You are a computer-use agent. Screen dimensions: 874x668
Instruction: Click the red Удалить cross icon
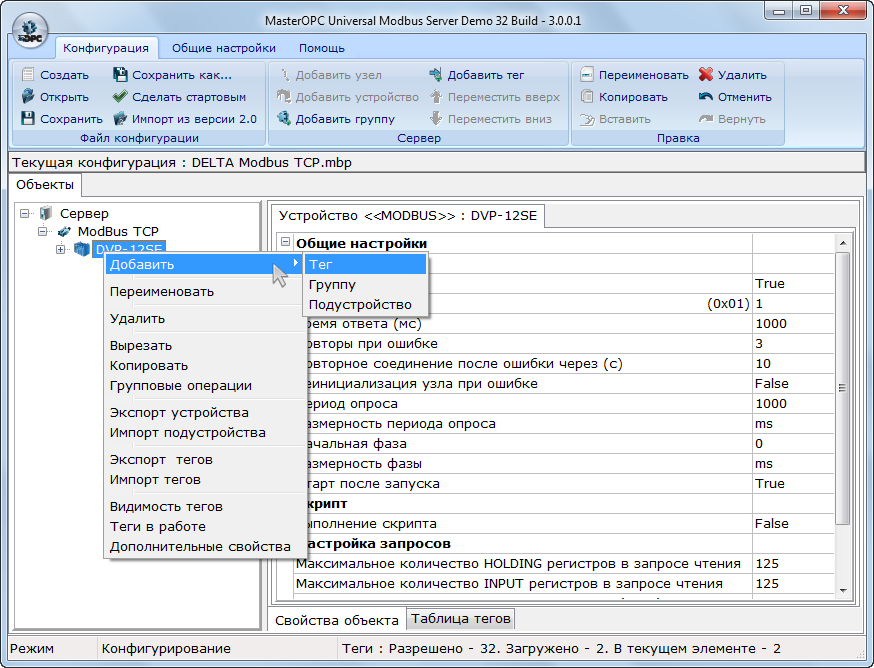point(706,75)
